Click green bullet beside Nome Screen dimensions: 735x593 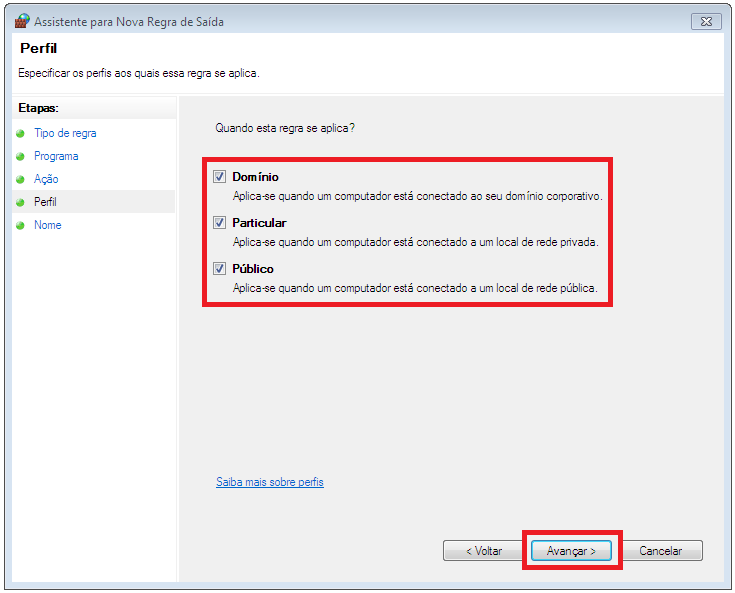[20, 225]
